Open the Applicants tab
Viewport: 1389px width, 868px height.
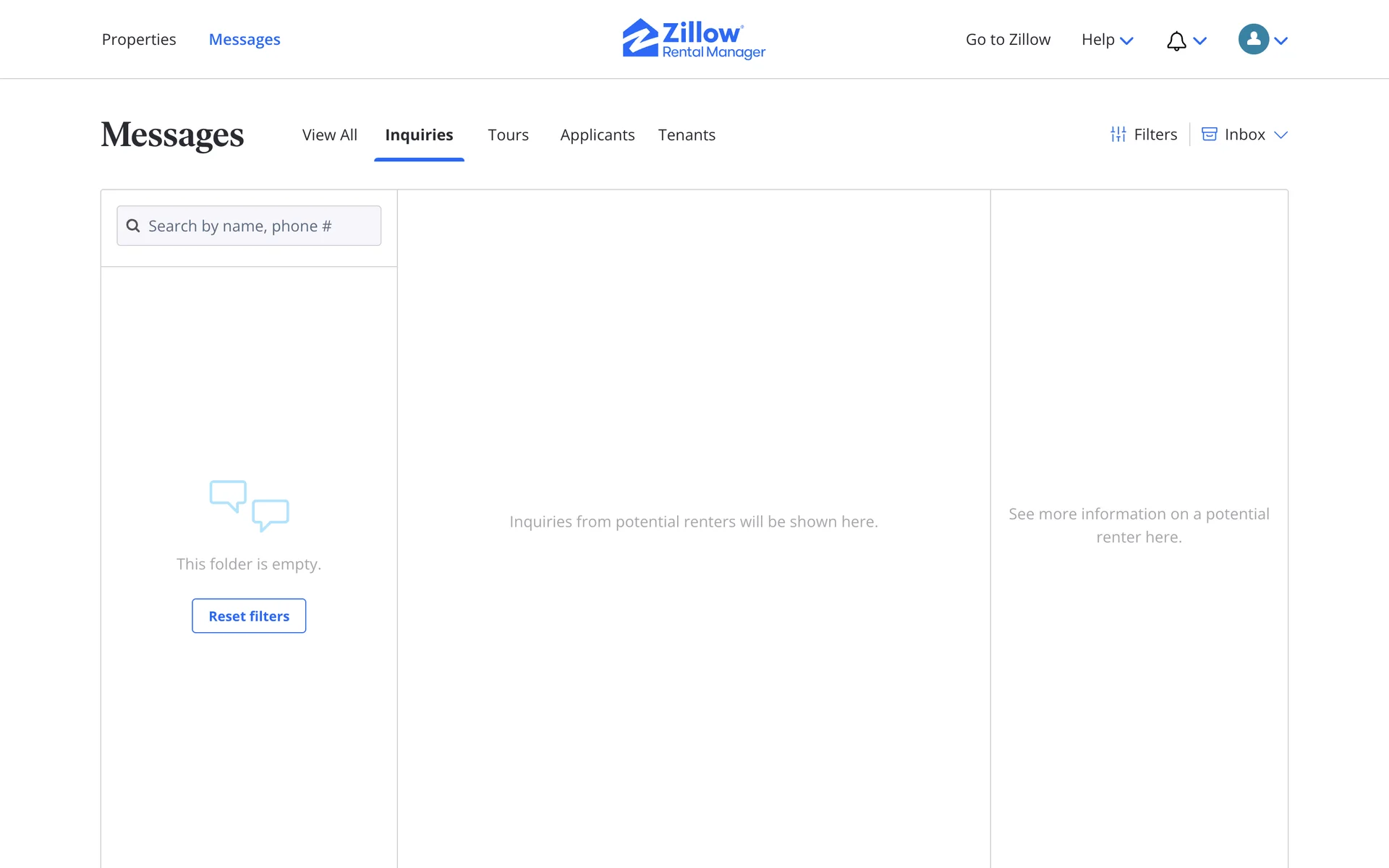pos(597,135)
